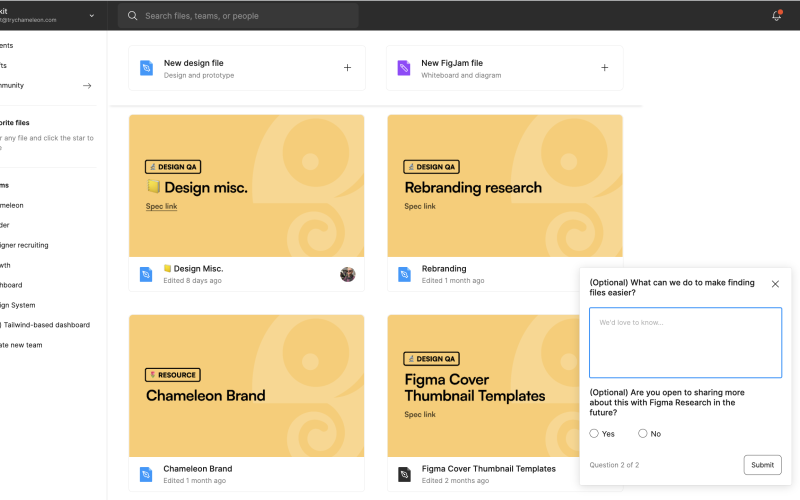
Task: Open the Chameleon Brand thumbnail
Action: (246, 386)
